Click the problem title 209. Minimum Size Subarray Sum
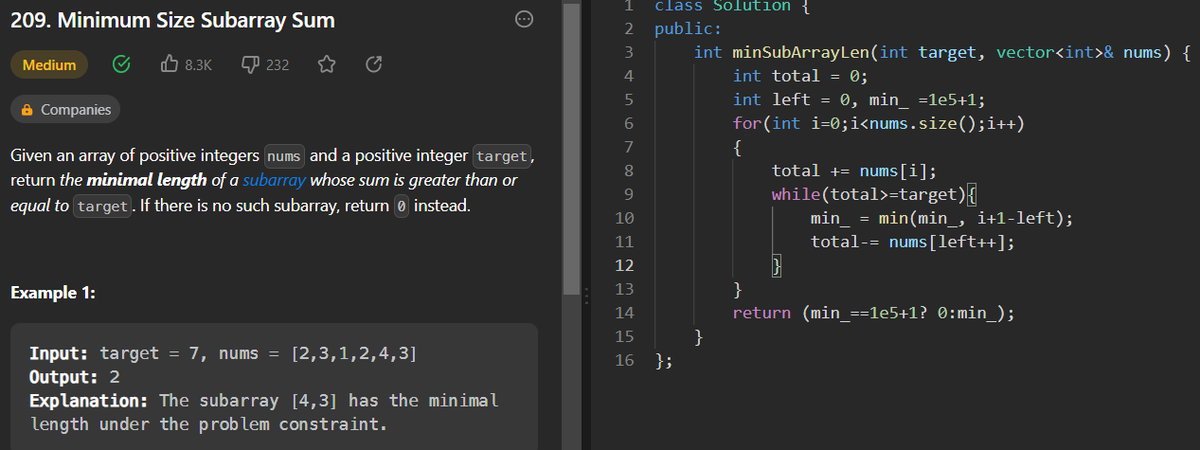The width and height of the screenshot is (1200, 450). (x=172, y=20)
